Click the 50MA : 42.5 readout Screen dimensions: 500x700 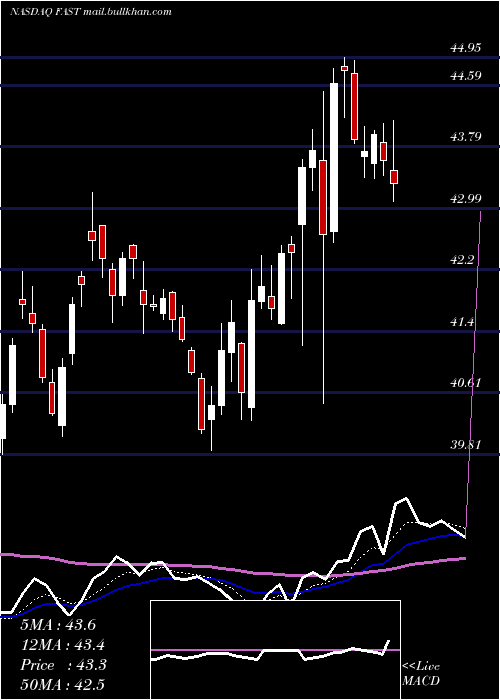(x=63, y=684)
